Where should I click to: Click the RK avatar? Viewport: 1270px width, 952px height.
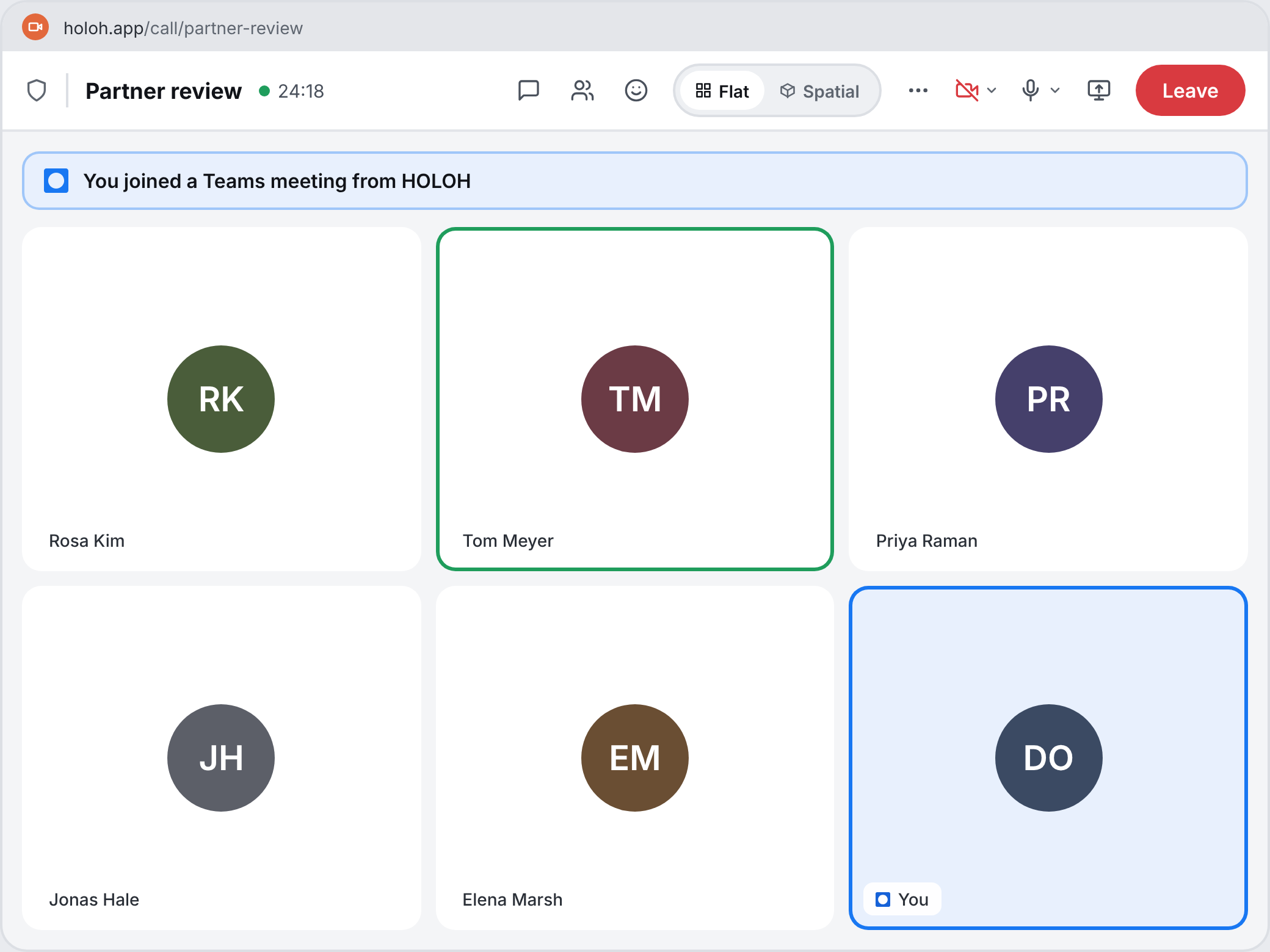pos(221,399)
